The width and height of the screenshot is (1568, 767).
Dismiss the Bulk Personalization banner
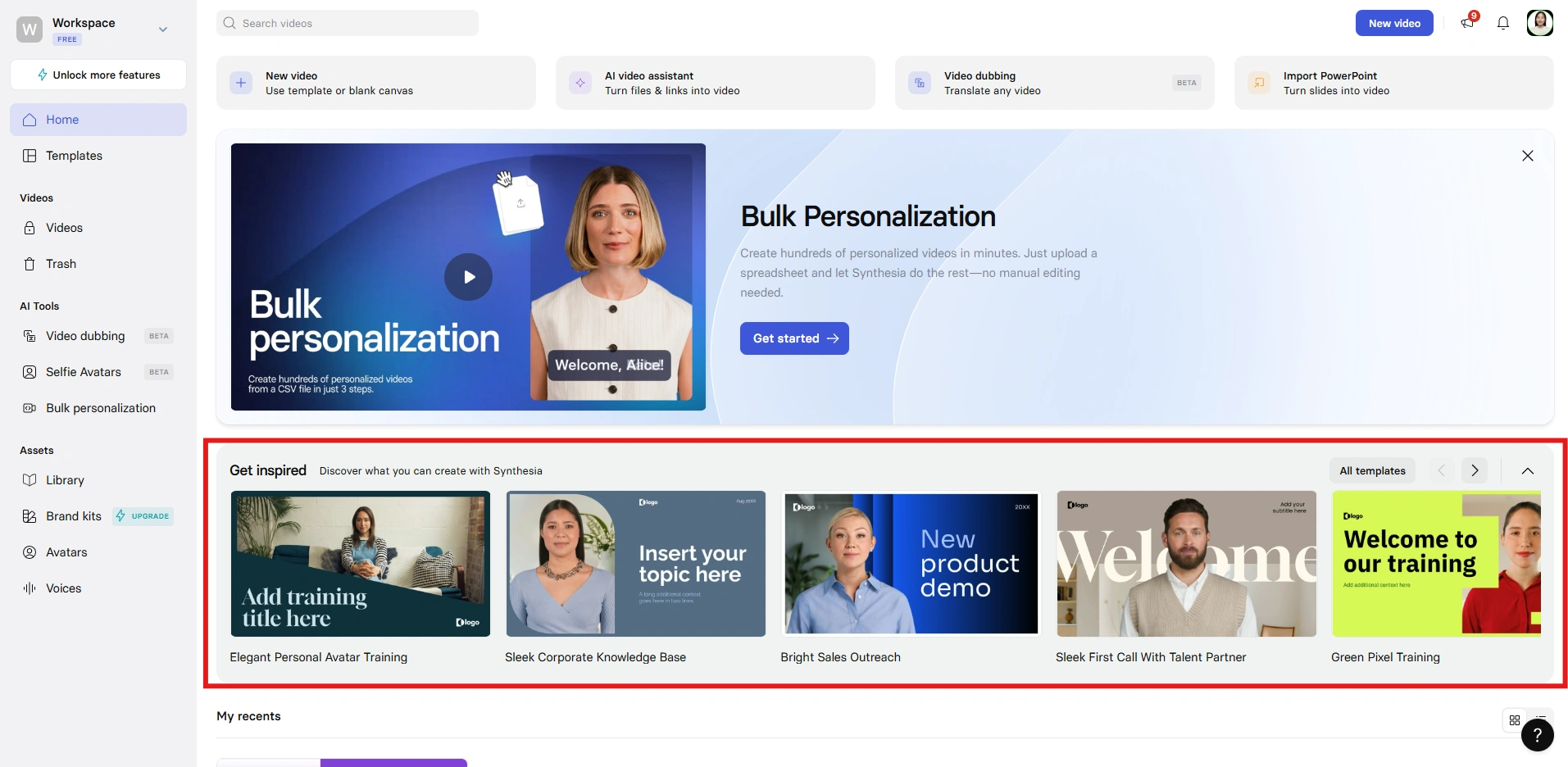tap(1528, 156)
